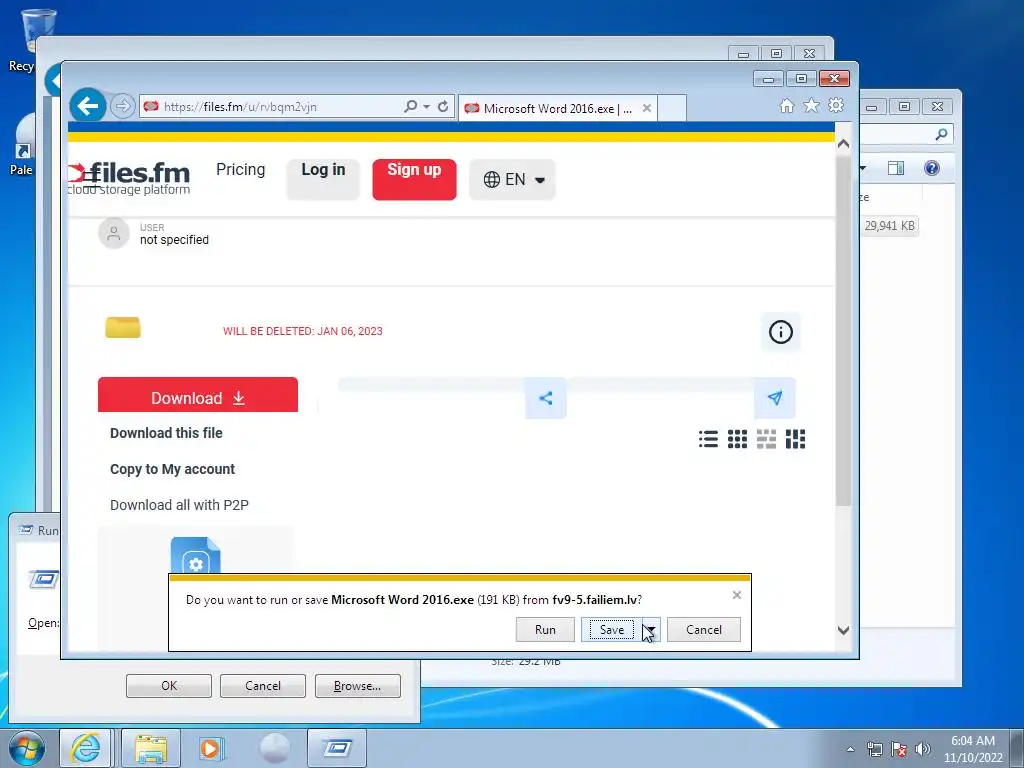The height and width of the screenshot is (768, 1024).
Task: Open Internet Explorer on the taskbar
Action: (86, 748)
